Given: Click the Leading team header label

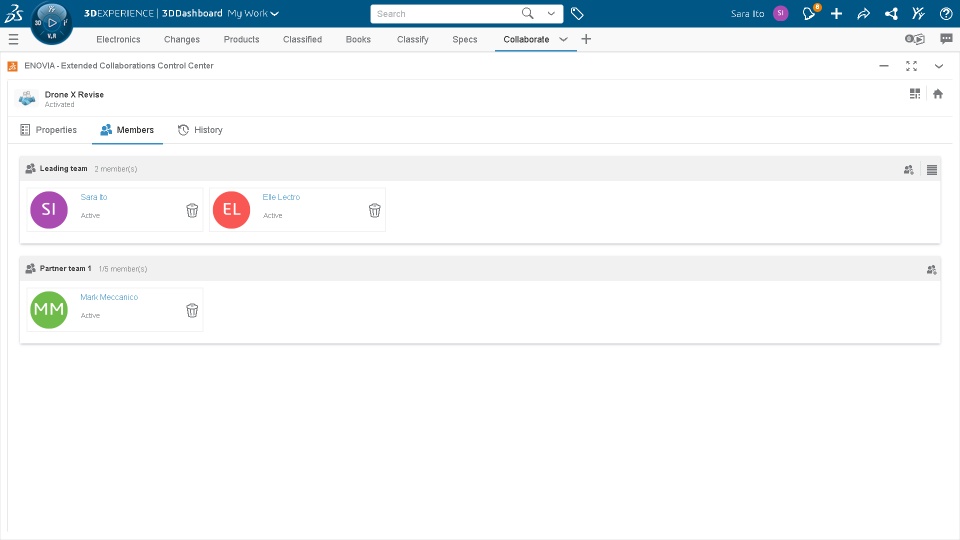Looking at the screenshot, I should pos(64,168).
